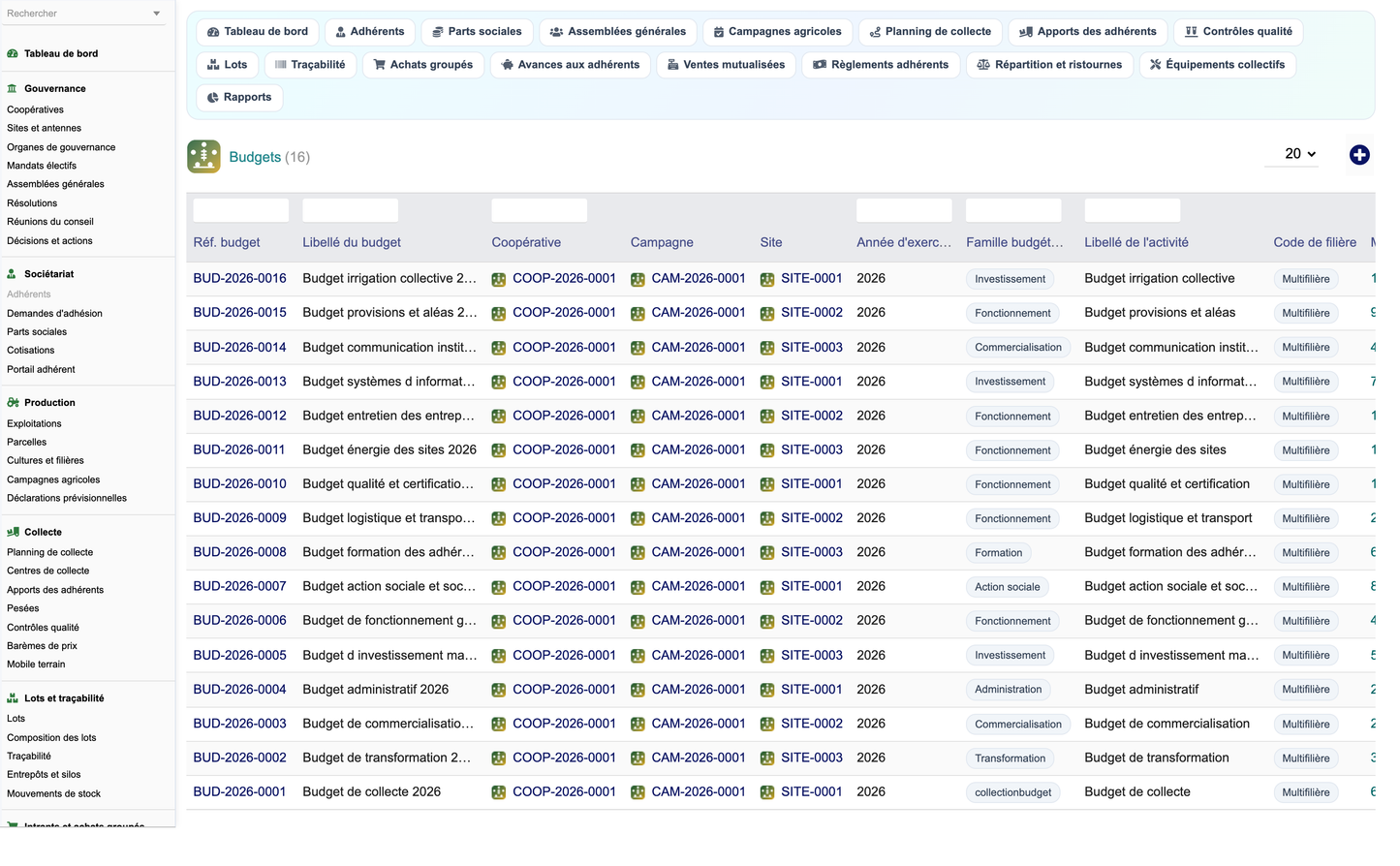Click the Tableau de bord sidebar icon
The height and width of the screenshot is (866, 1400).
pyautogui.click(x=13, y=54)
